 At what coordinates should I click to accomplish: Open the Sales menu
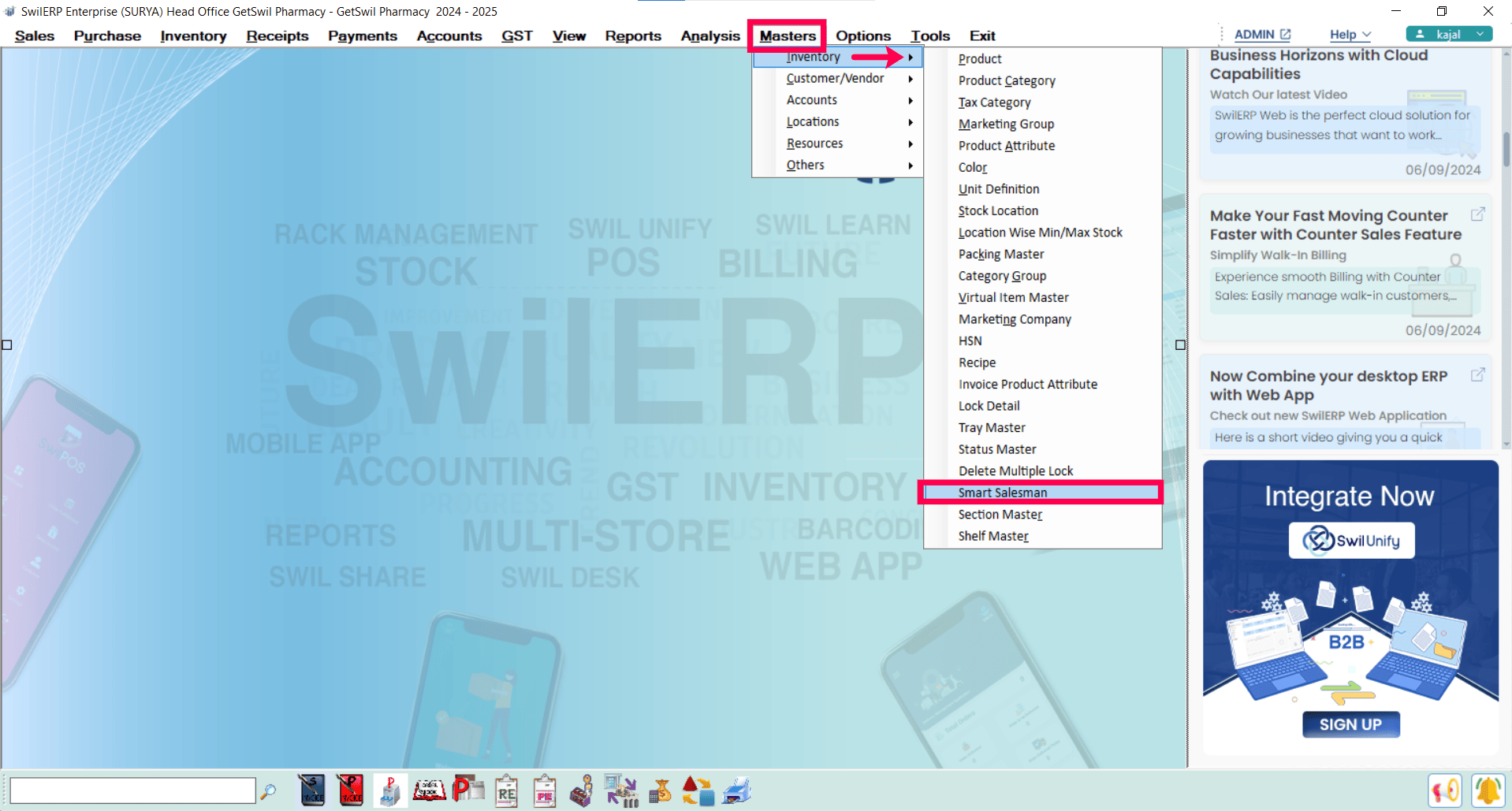(35, 35)
